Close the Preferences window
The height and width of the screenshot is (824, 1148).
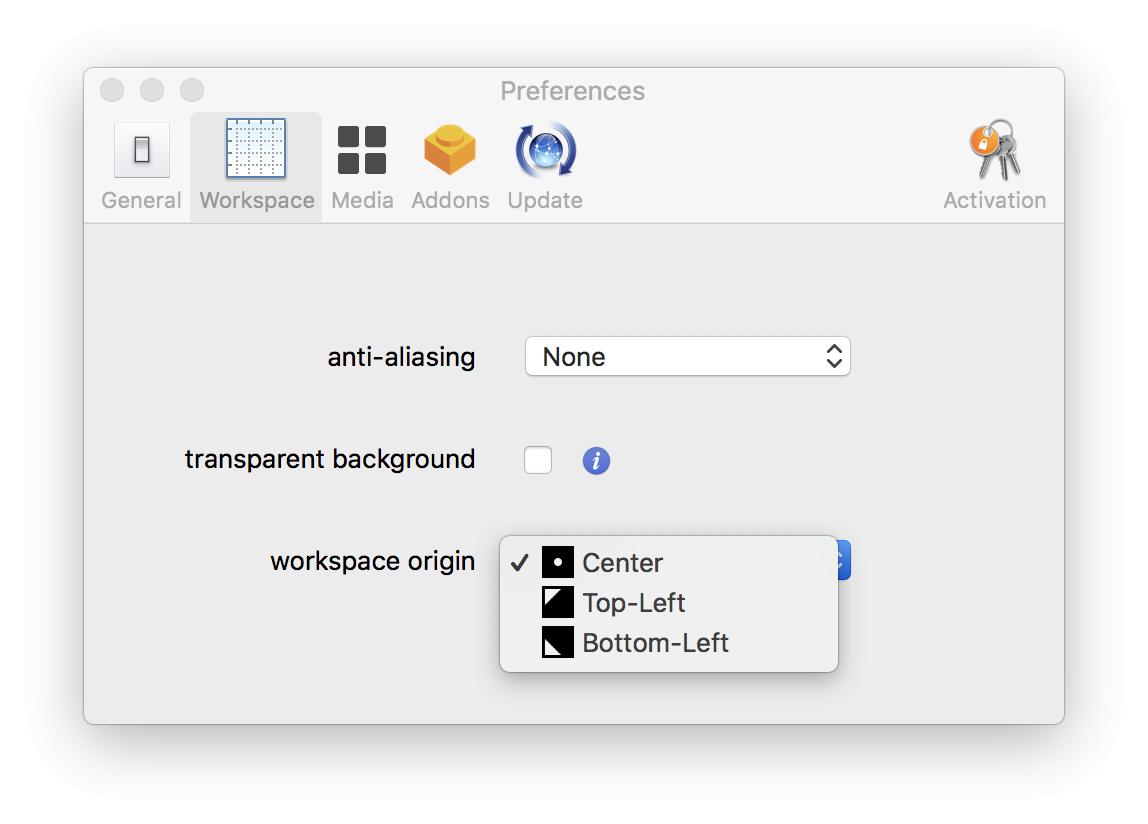pyautogui.click(x=112, y=91)
